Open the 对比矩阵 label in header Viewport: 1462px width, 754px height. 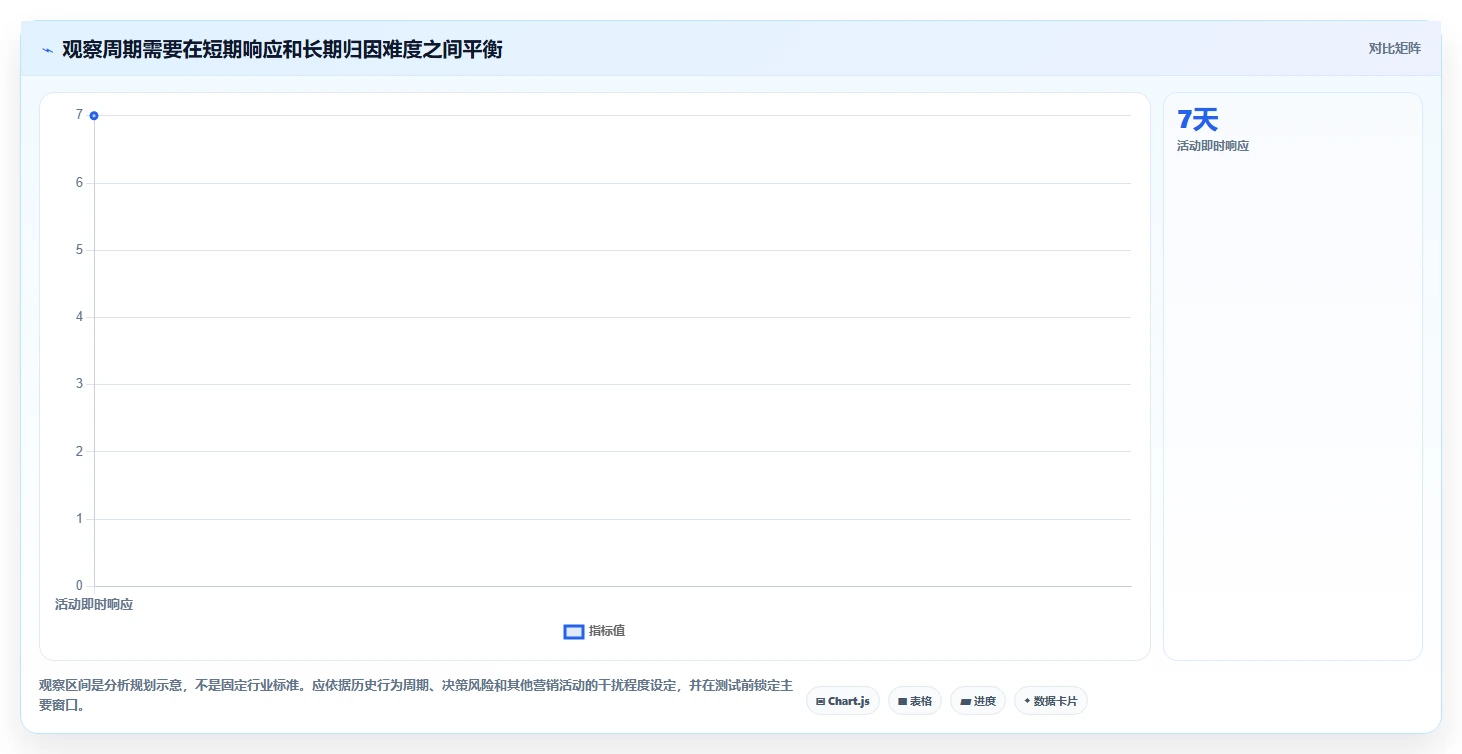pyautogui.click(x=1395, y=48)
